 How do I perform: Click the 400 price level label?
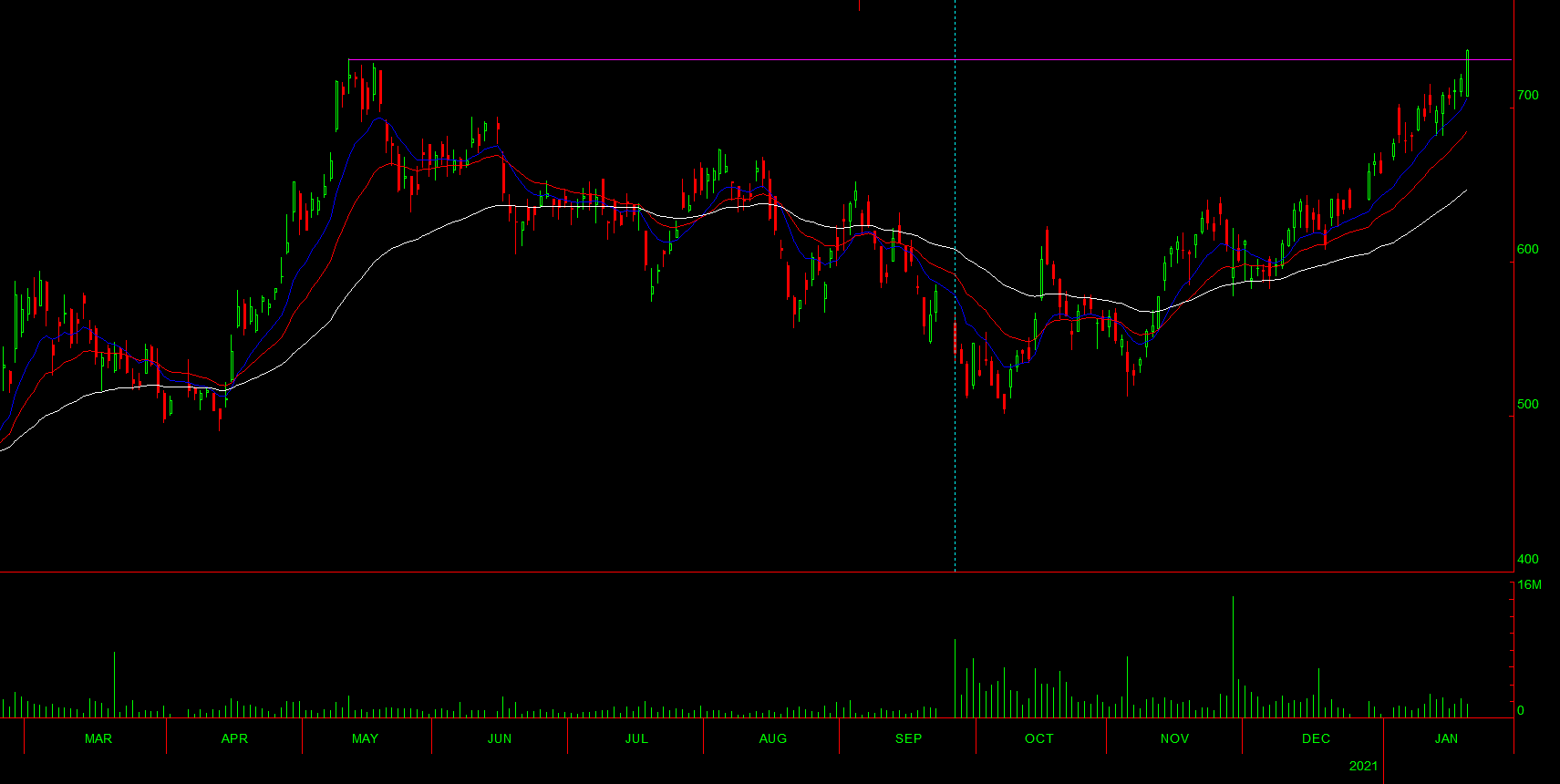(x=1528, y=559)
